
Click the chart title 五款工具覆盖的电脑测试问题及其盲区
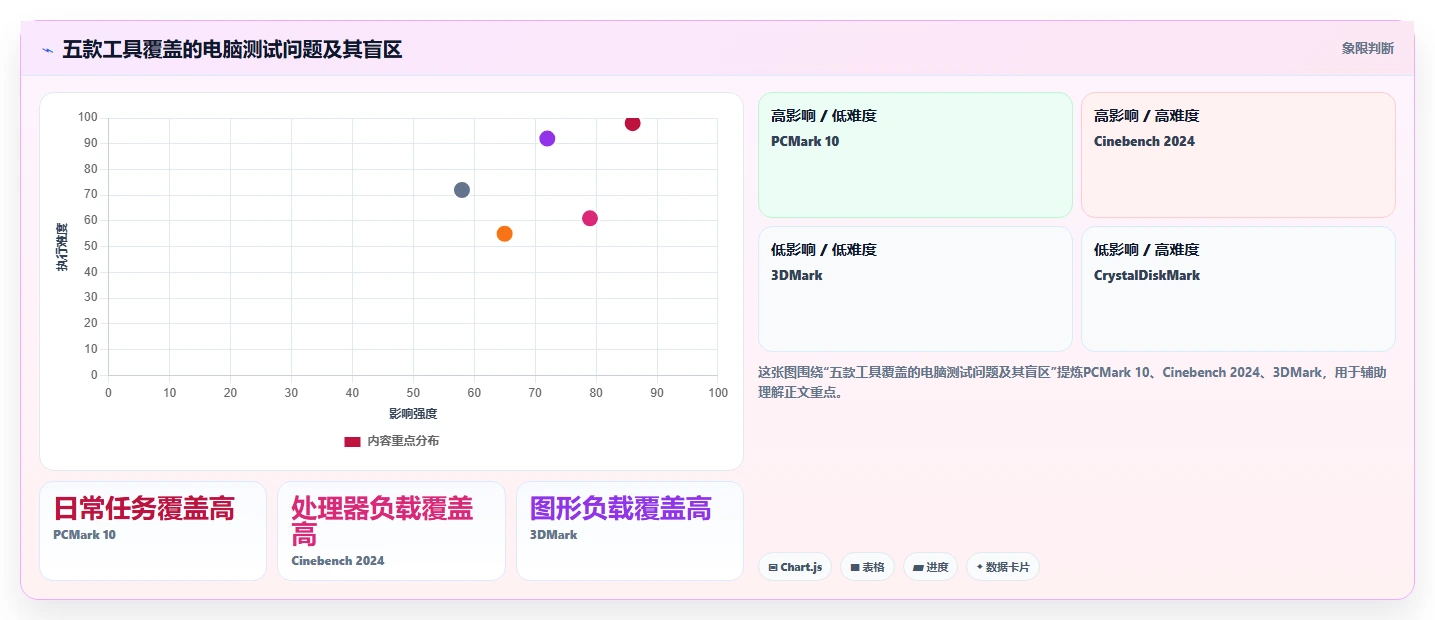pos(232,49)
